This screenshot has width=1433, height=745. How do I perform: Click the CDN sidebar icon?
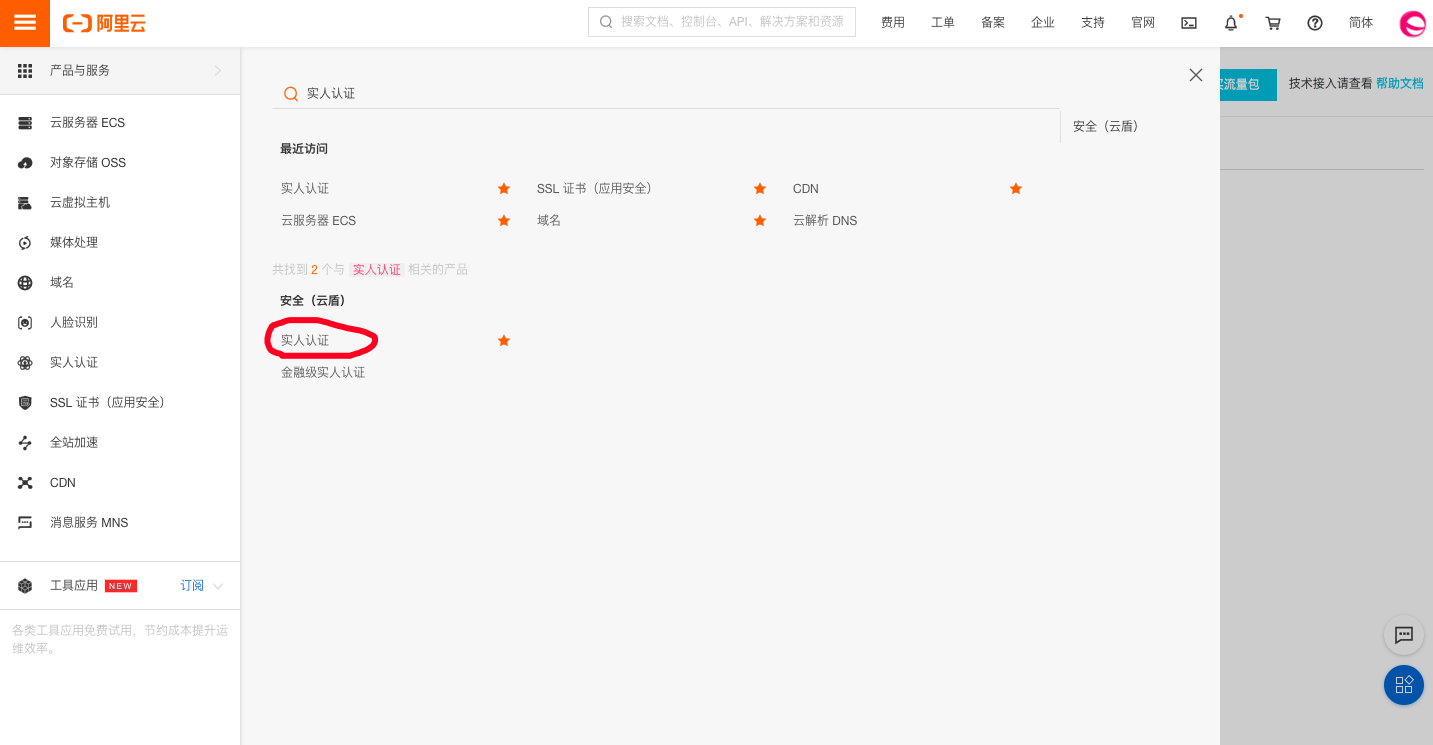click(x=25, y=483)
